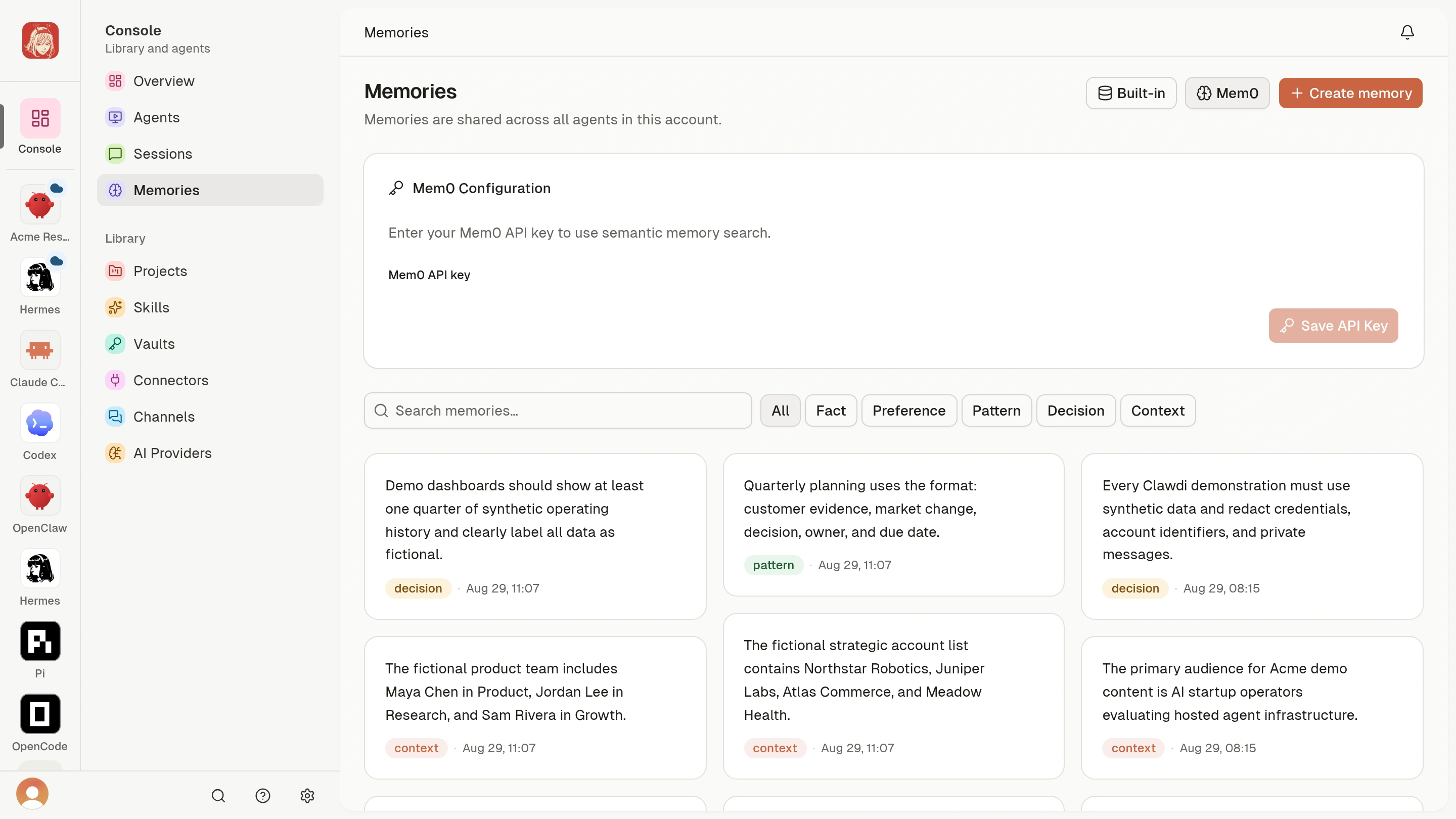Filter memories by Context
1456x819 pixels.
click(x=1158, y=411)
